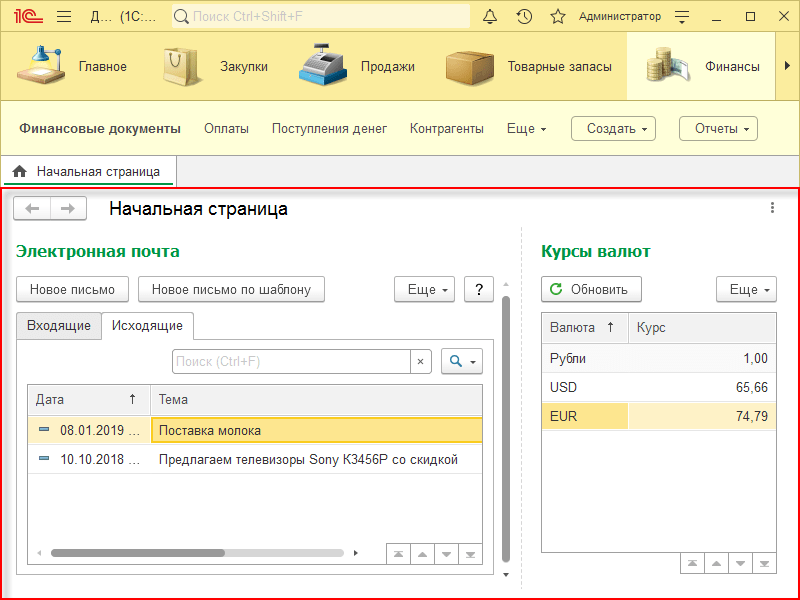
Task: Move down one row in mail list
Action: (446, 554)
